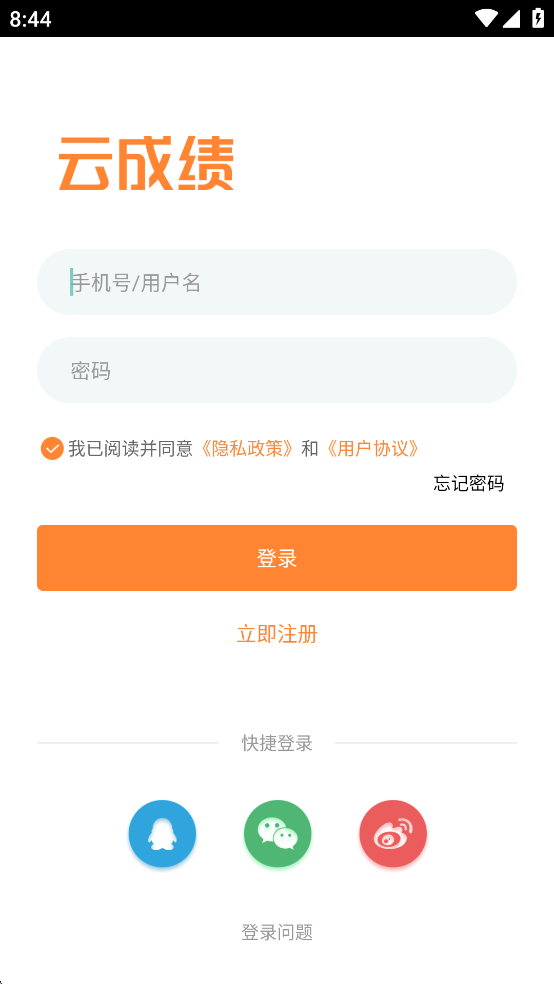Open 登录问题 help at bottom
This screenshot has width=554, height=984.
tap(277, 933)
